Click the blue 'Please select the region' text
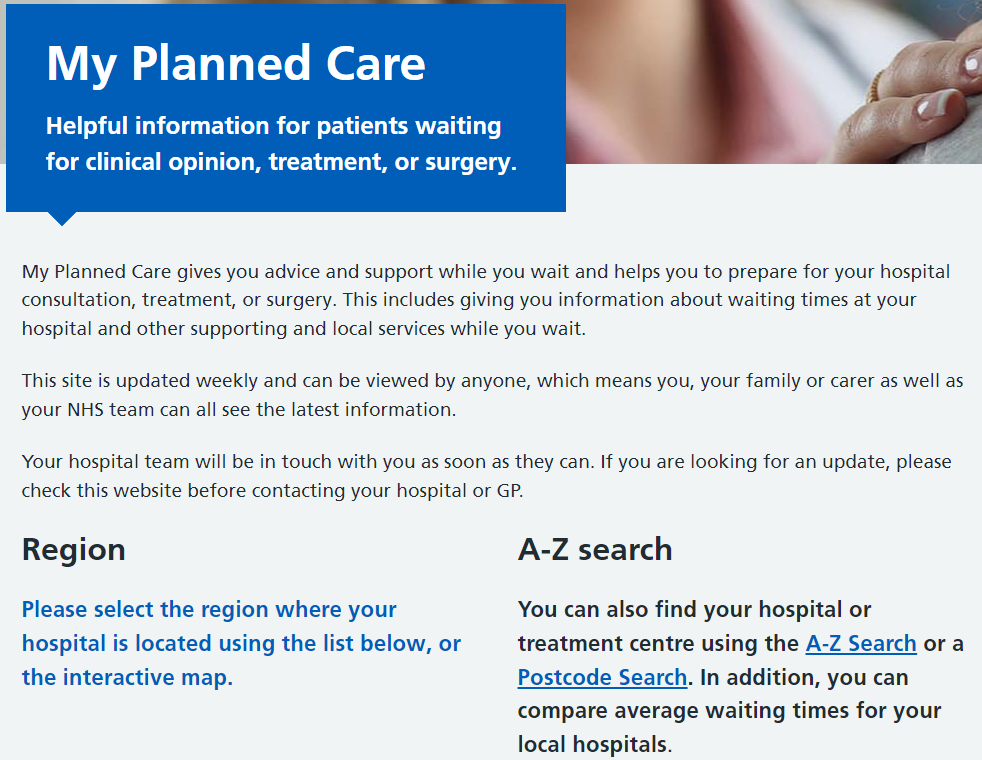Image resolution: width=982 pixels, height=760 pixels. coord(209,610)
